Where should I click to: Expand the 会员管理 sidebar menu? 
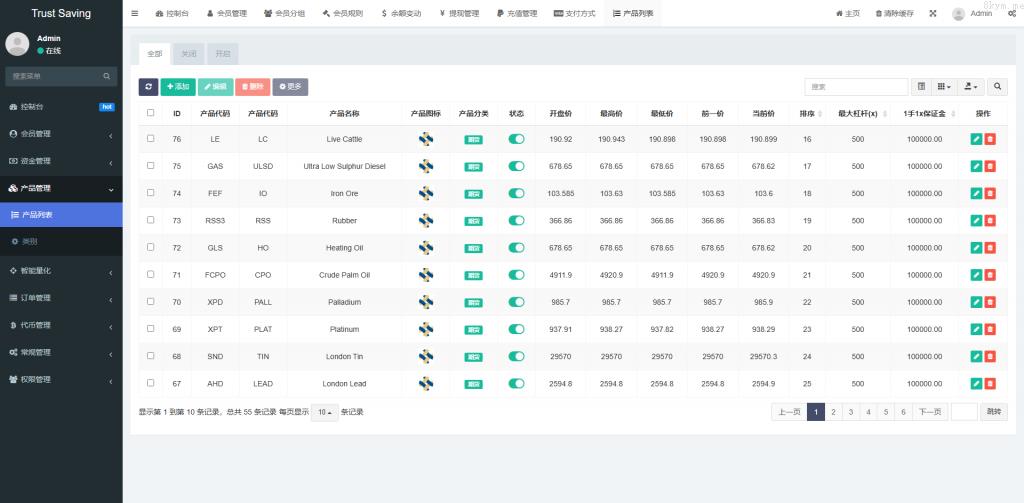tap(60, 133)
